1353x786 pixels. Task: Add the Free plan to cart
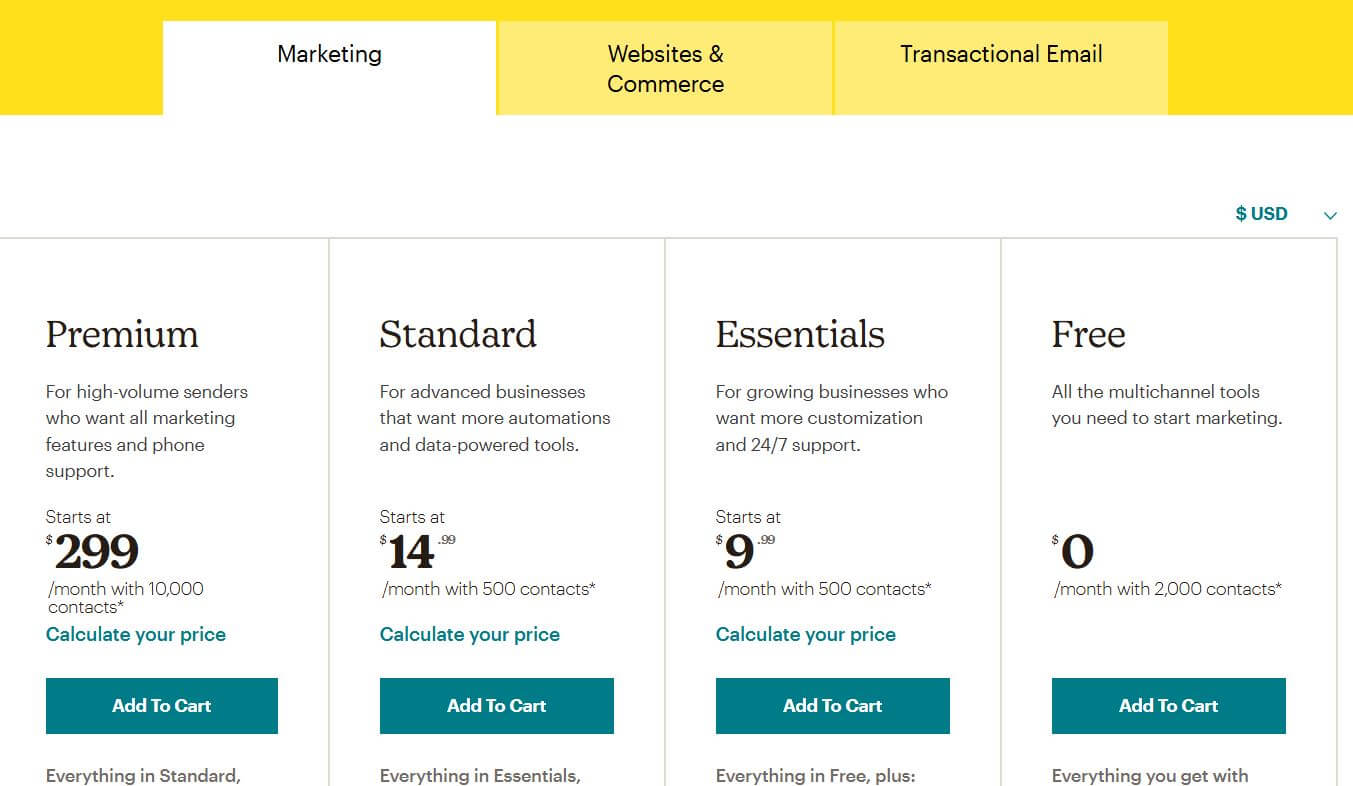tap(1167, 705)
